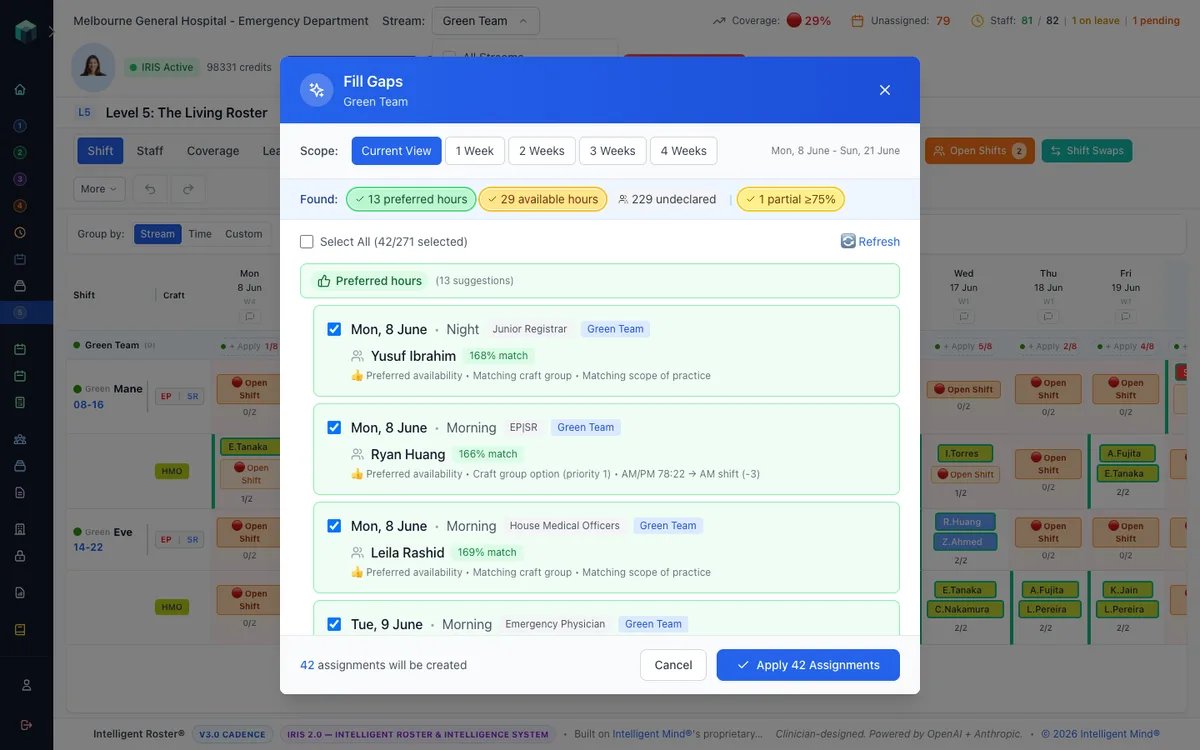Open the More dropdown in toolbar
Image resolution: width=1200 pixels, height=750 pixels.
99,189
